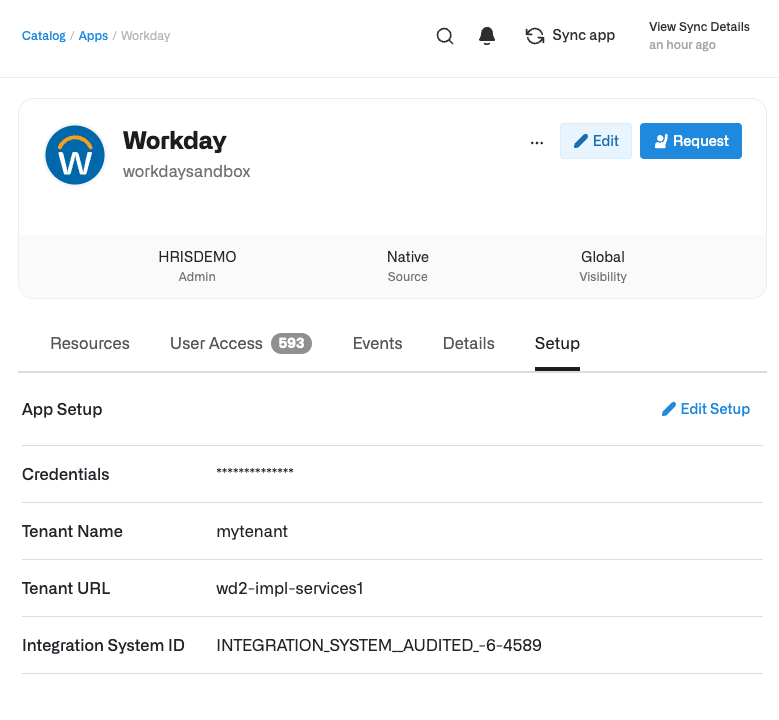The width and height of the screenshot is (779, 720).
Task: Click the masked Credentials value
Action: [x=255, y=472]
